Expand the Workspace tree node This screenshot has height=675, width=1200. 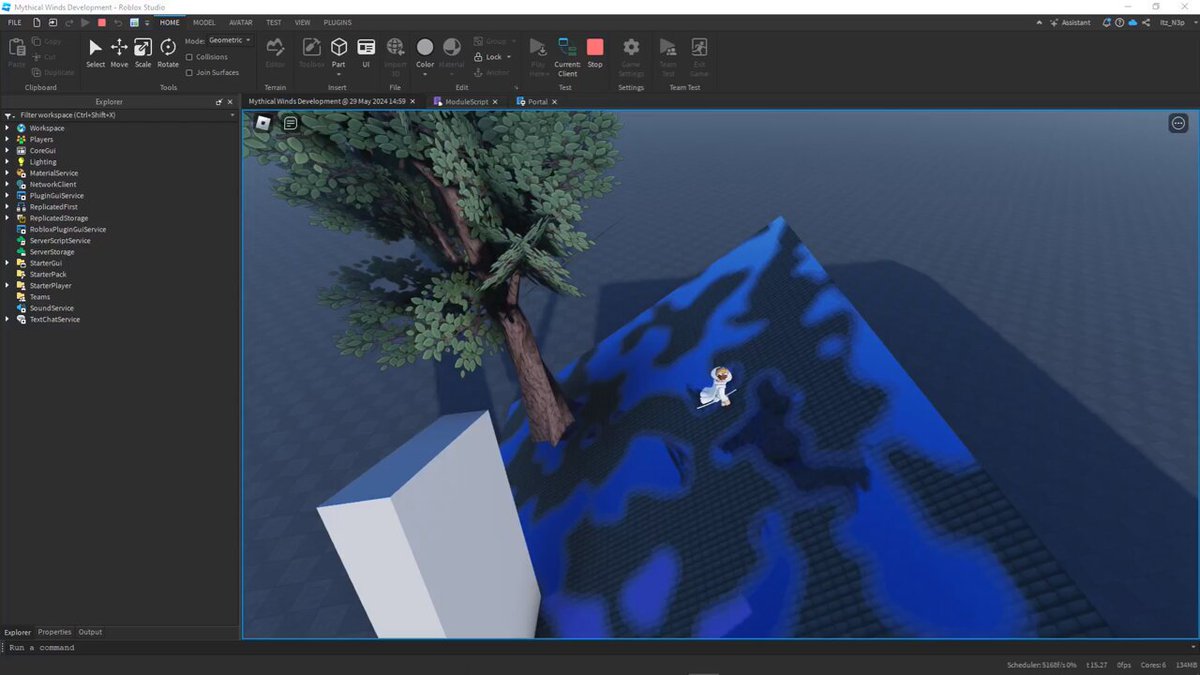coord(8,128)
